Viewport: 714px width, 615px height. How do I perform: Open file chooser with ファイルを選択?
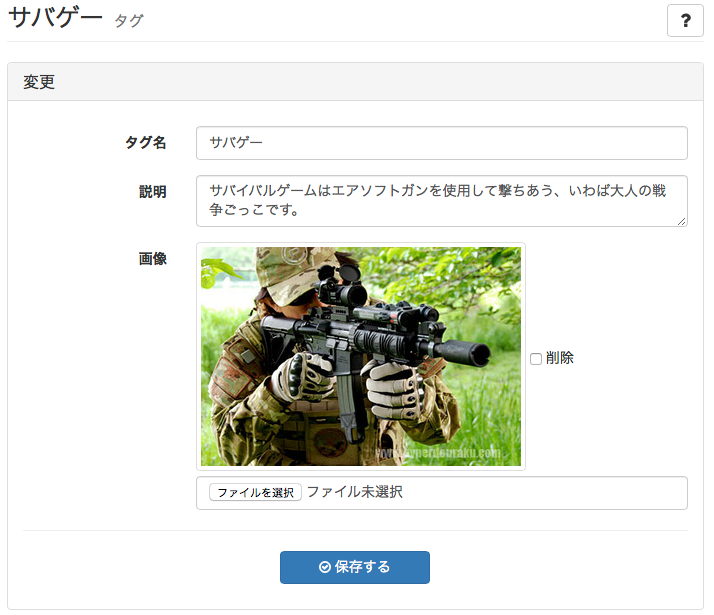pos(255,492)
